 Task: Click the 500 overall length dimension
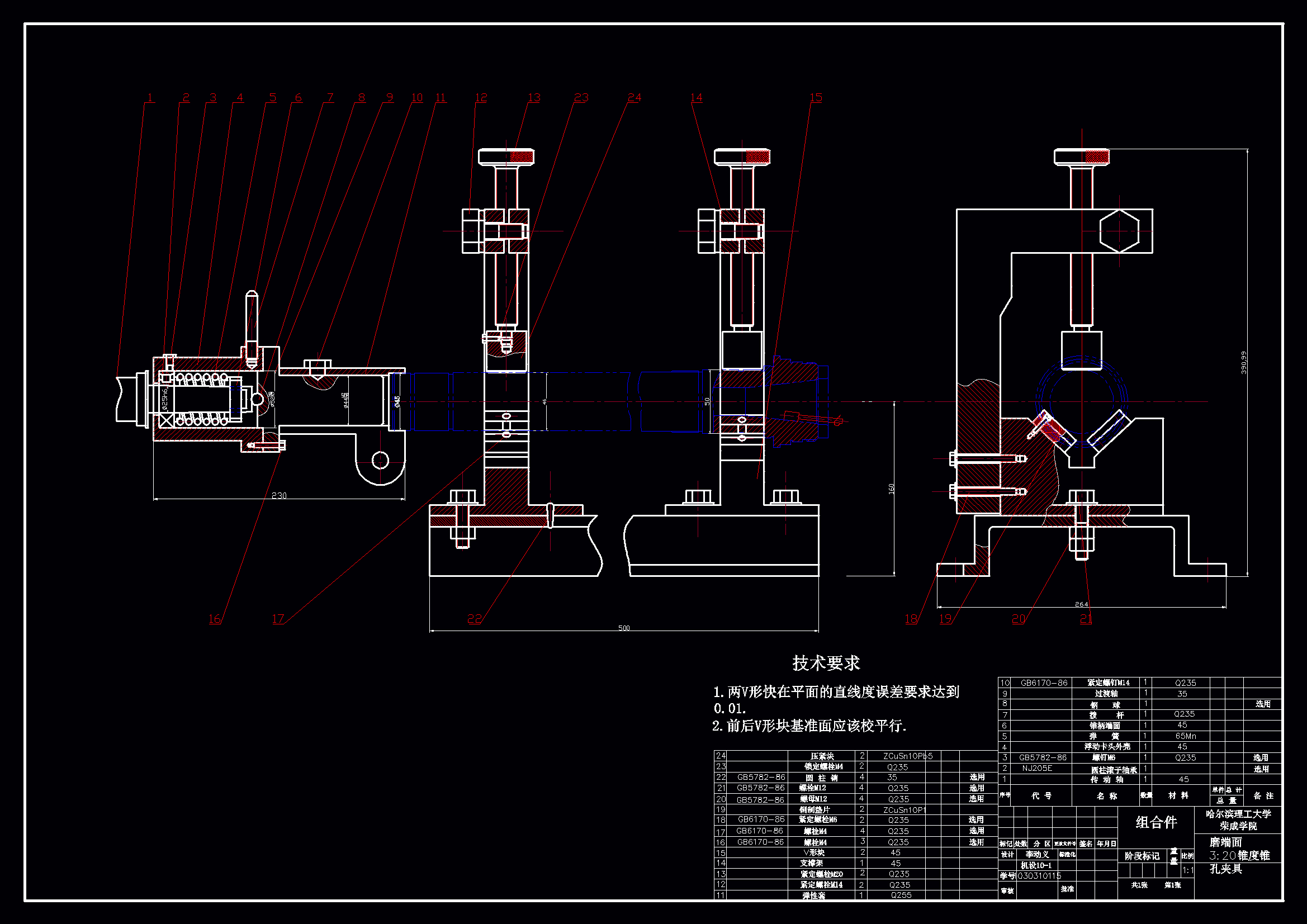click(x=624, y=628)
